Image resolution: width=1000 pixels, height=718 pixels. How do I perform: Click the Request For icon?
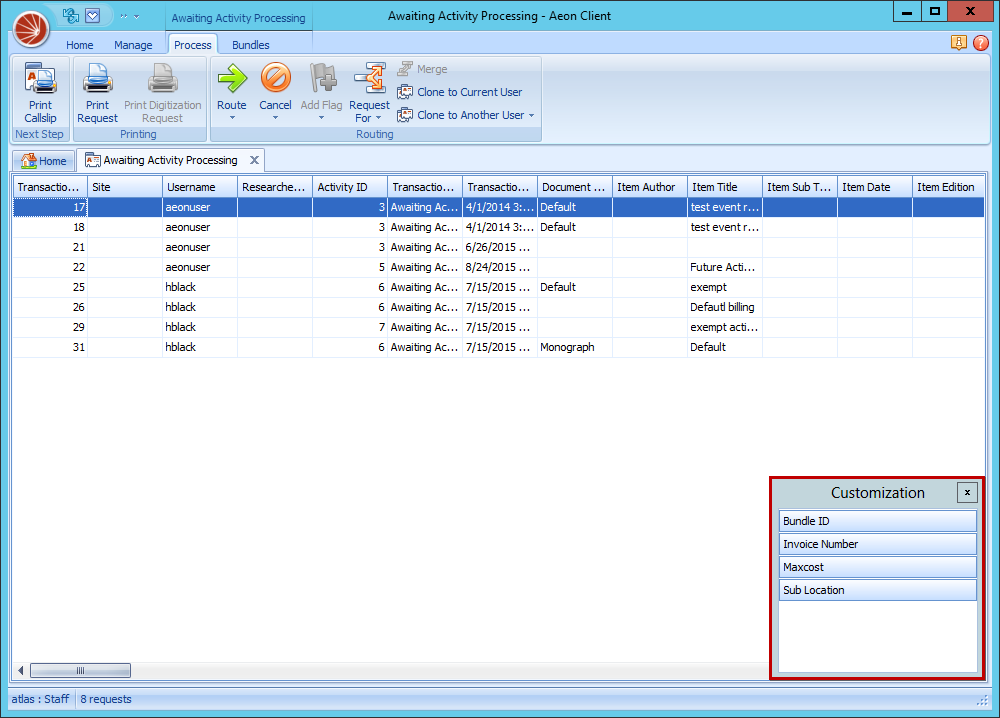click(369, 78)
